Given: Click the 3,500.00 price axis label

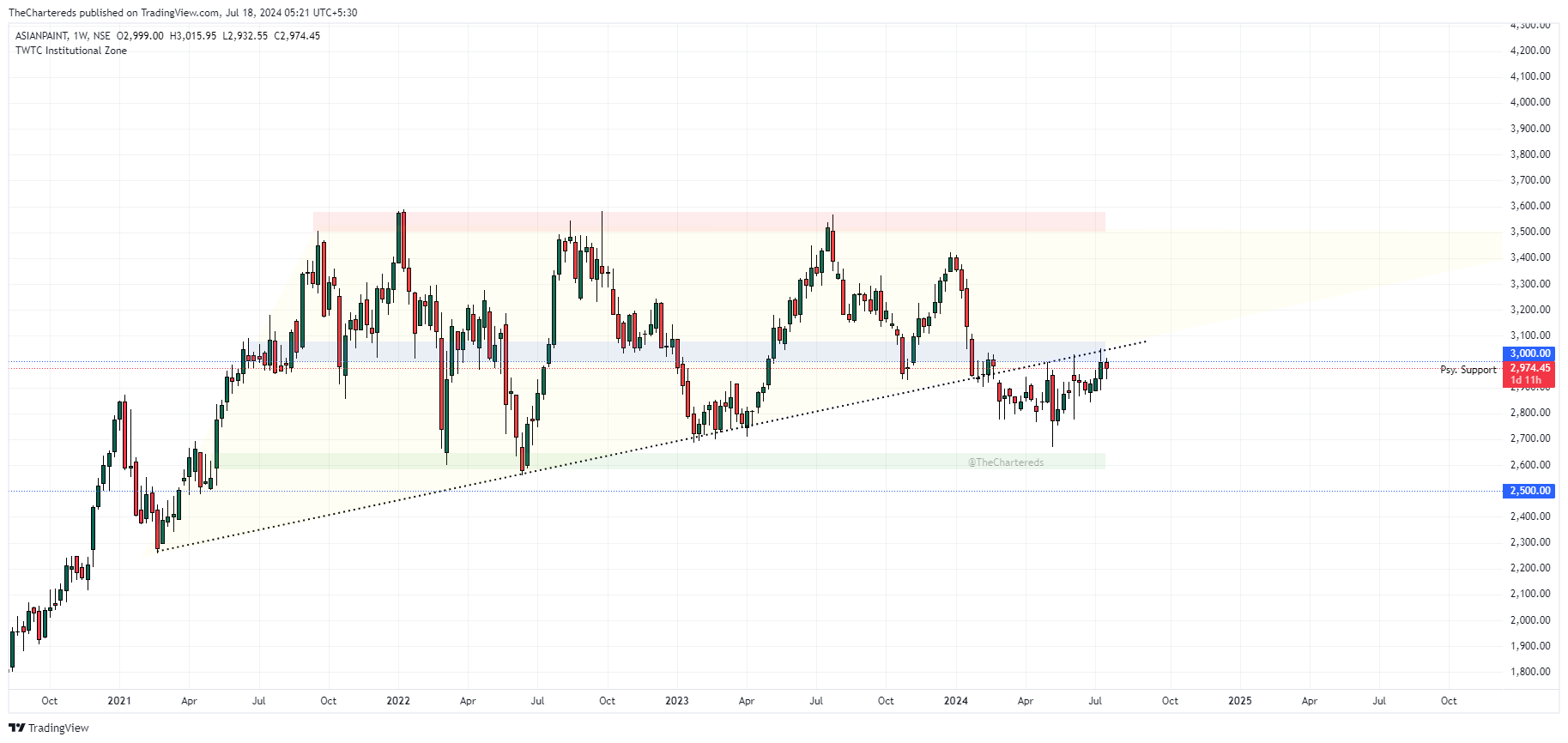Looking at the screenshot, I should click(1530, 232).
